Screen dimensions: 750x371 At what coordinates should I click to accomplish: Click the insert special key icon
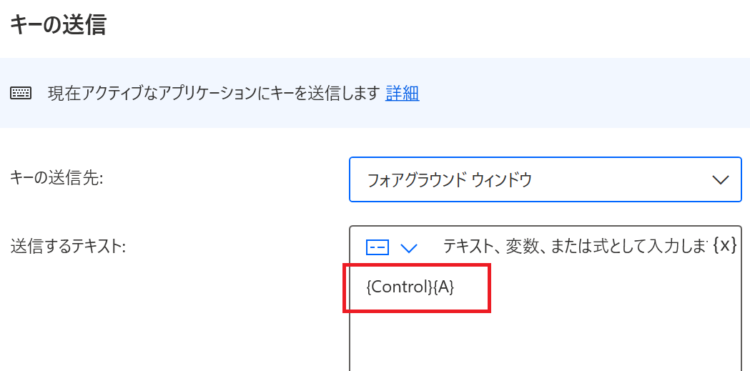tap(377, 247)
